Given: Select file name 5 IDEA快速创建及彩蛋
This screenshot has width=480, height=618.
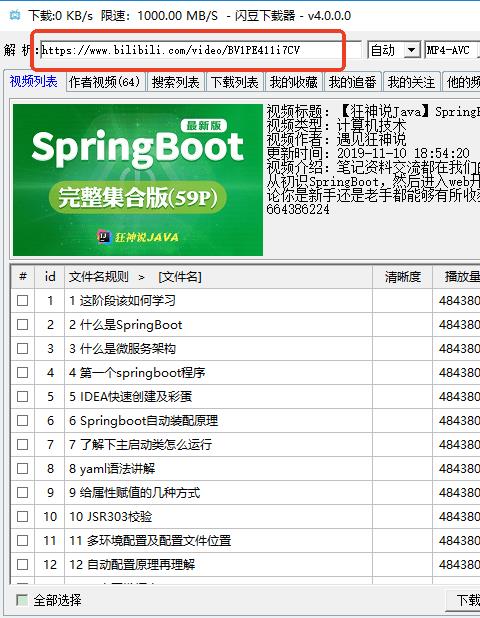Looking at the screenshot, I should pyautogui.click(x=130, y=396).
